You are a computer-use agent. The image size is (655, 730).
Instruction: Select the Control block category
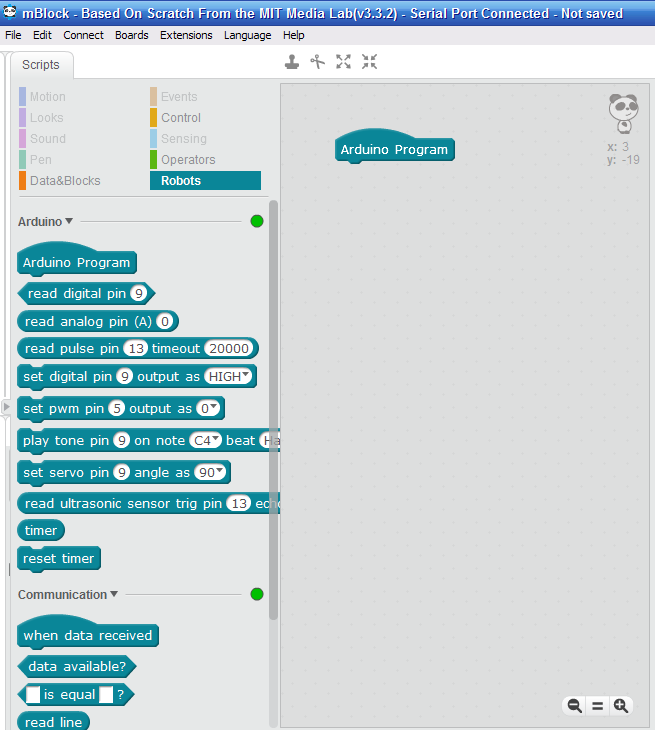click(181, 117)
